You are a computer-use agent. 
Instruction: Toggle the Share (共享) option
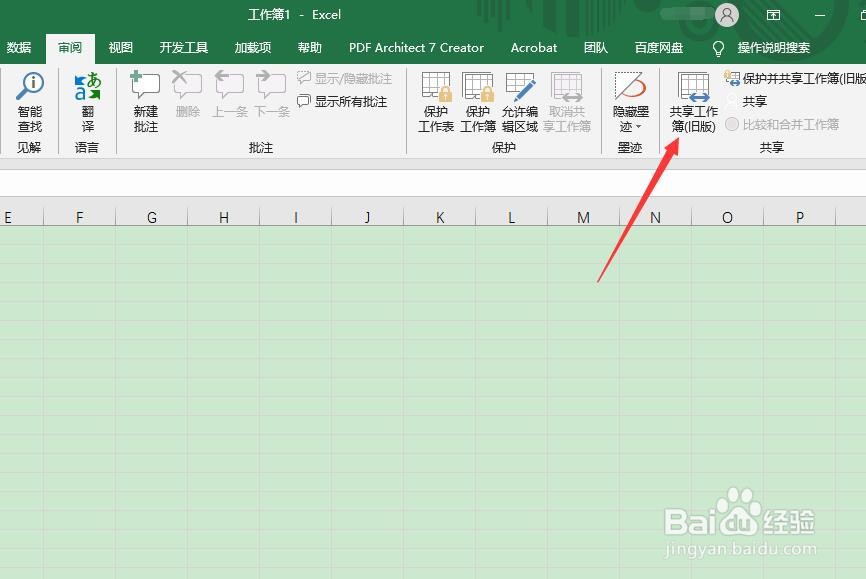point(756,101)
